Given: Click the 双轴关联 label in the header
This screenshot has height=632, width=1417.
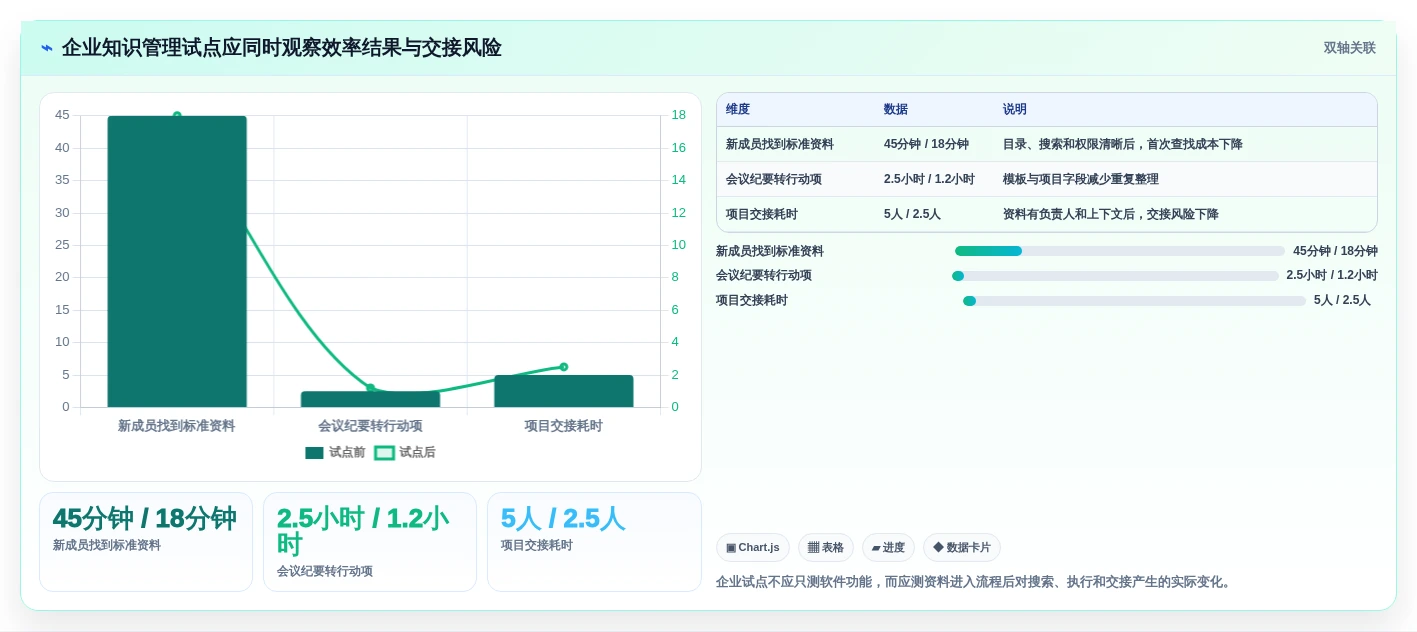Looking at the screenshot, I should tap(1349, 48).
